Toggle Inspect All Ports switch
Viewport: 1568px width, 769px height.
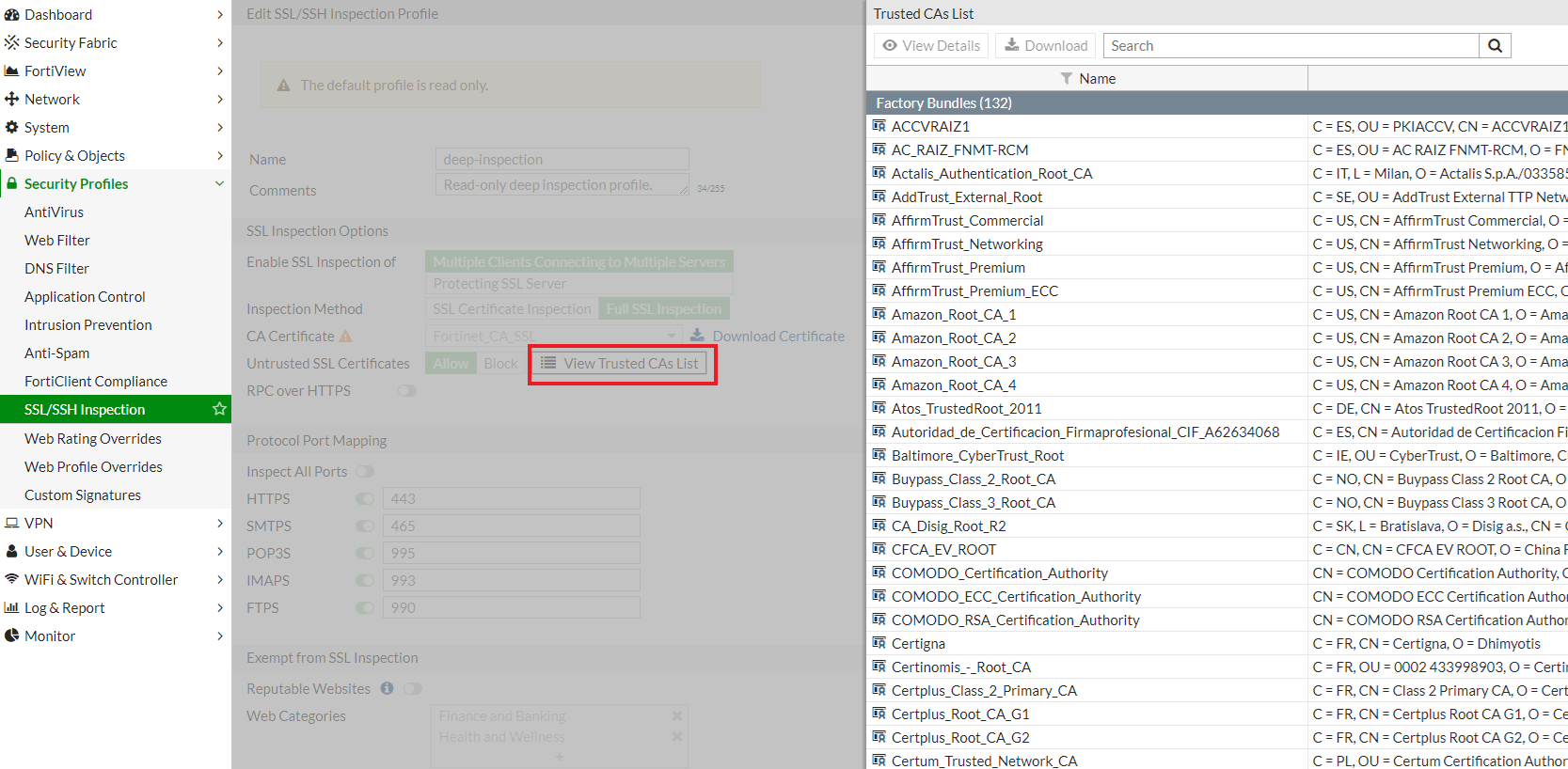(x=365, y=472)
